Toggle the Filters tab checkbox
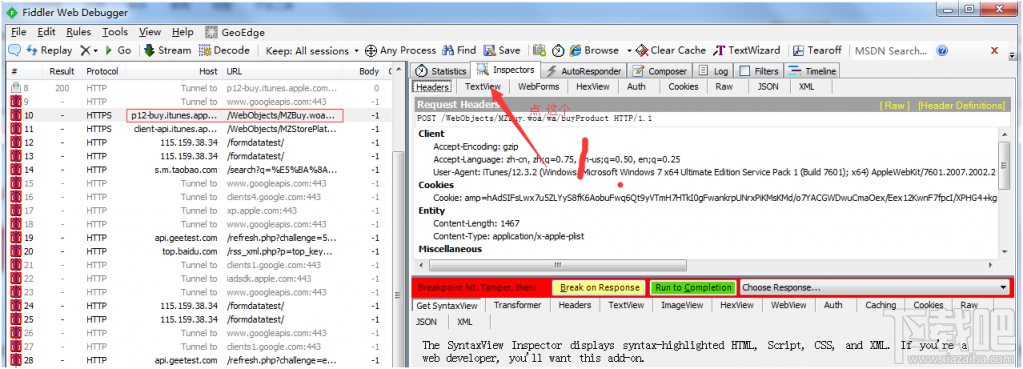The height and width of the screenshot is (369, 1023). click(745, 71)
